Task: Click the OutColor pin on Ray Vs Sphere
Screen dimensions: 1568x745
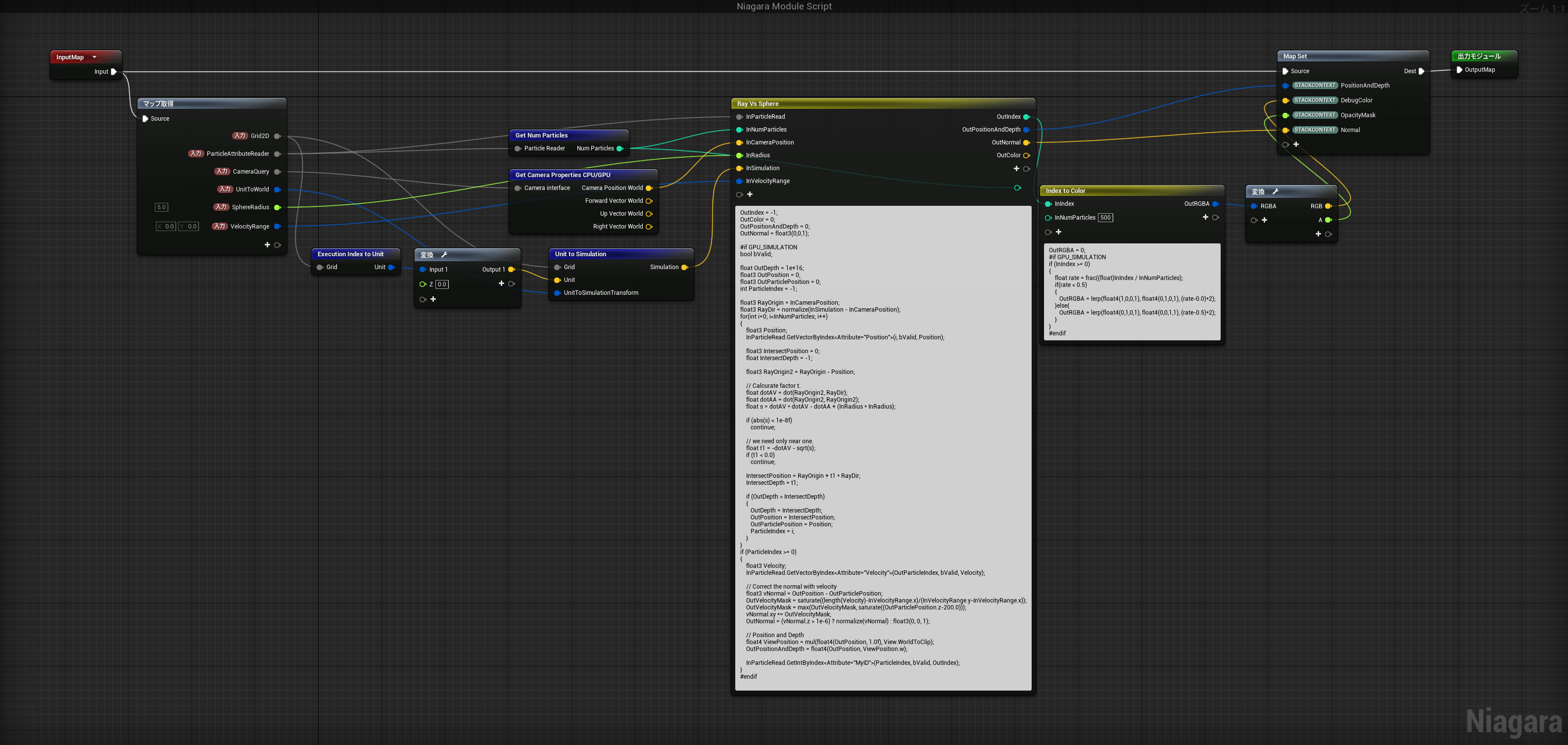Action: click(1026, 155)
